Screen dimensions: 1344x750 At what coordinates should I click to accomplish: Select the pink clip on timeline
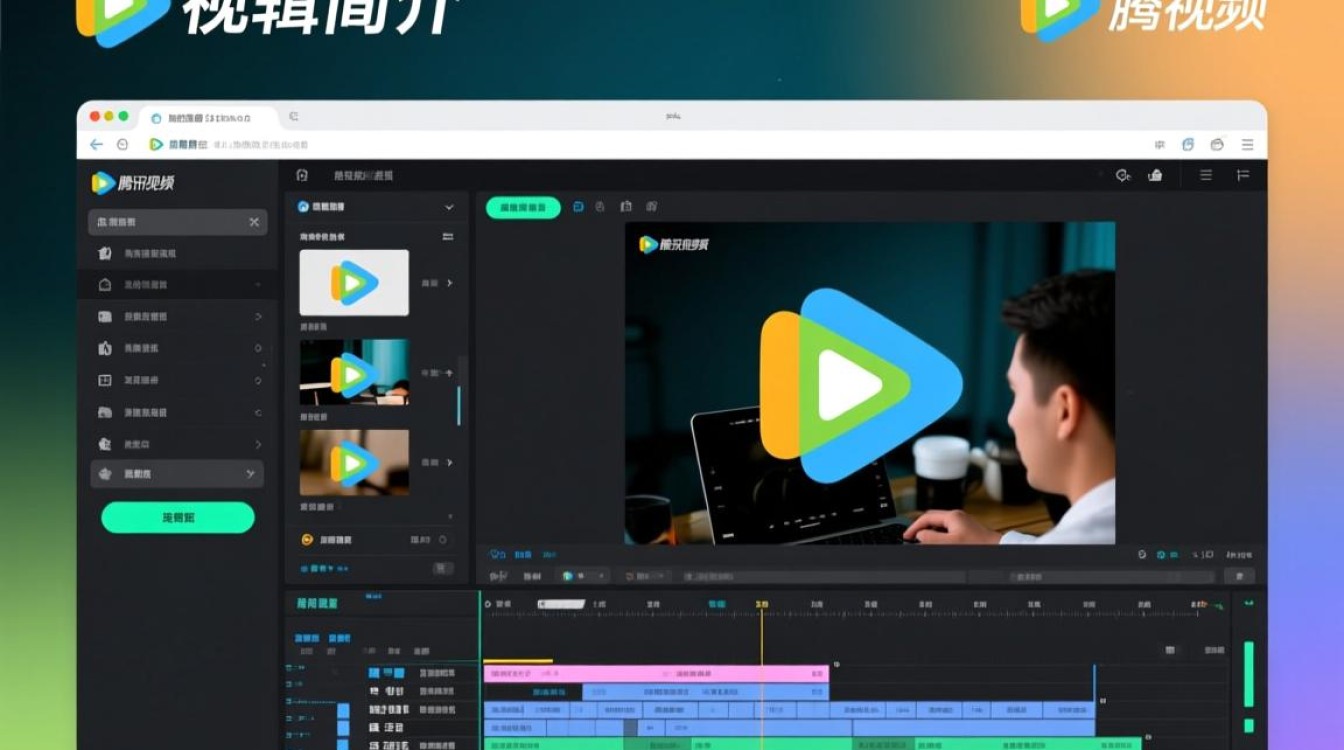tap(656, 674)
